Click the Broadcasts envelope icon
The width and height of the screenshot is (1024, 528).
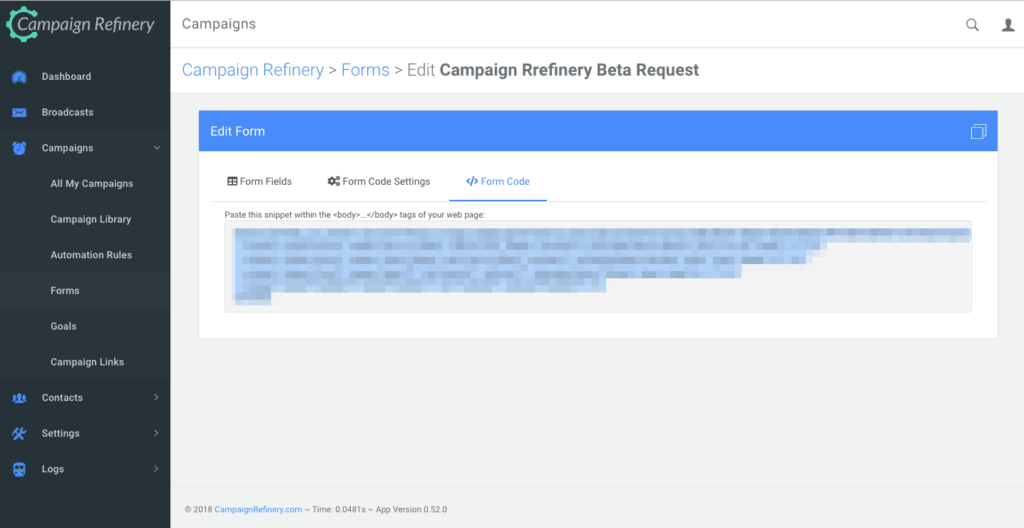click(19, 112)
